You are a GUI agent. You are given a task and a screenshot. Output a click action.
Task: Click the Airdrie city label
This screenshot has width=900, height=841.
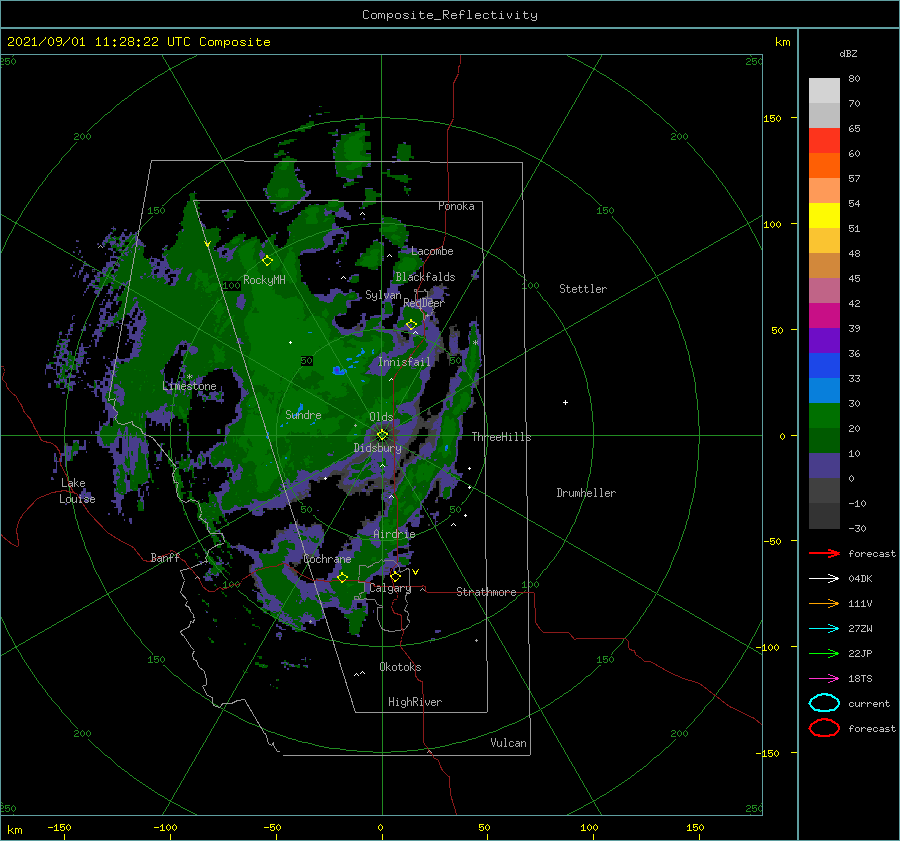(x=394, y=534)
